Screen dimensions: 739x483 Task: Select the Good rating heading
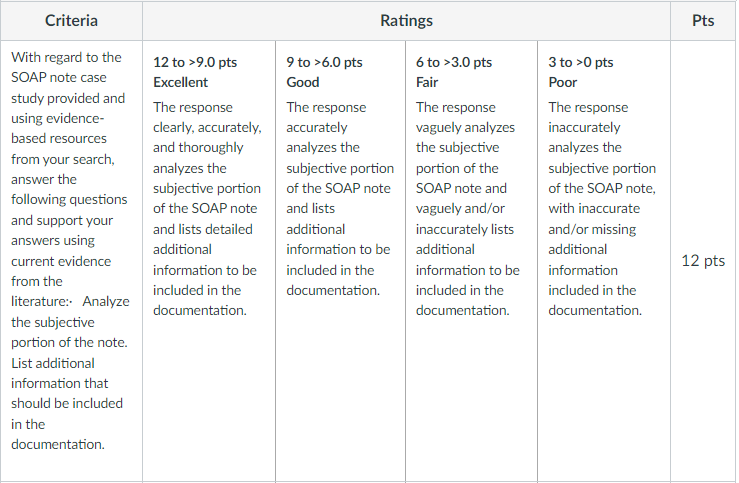click(x=303, y=82)
